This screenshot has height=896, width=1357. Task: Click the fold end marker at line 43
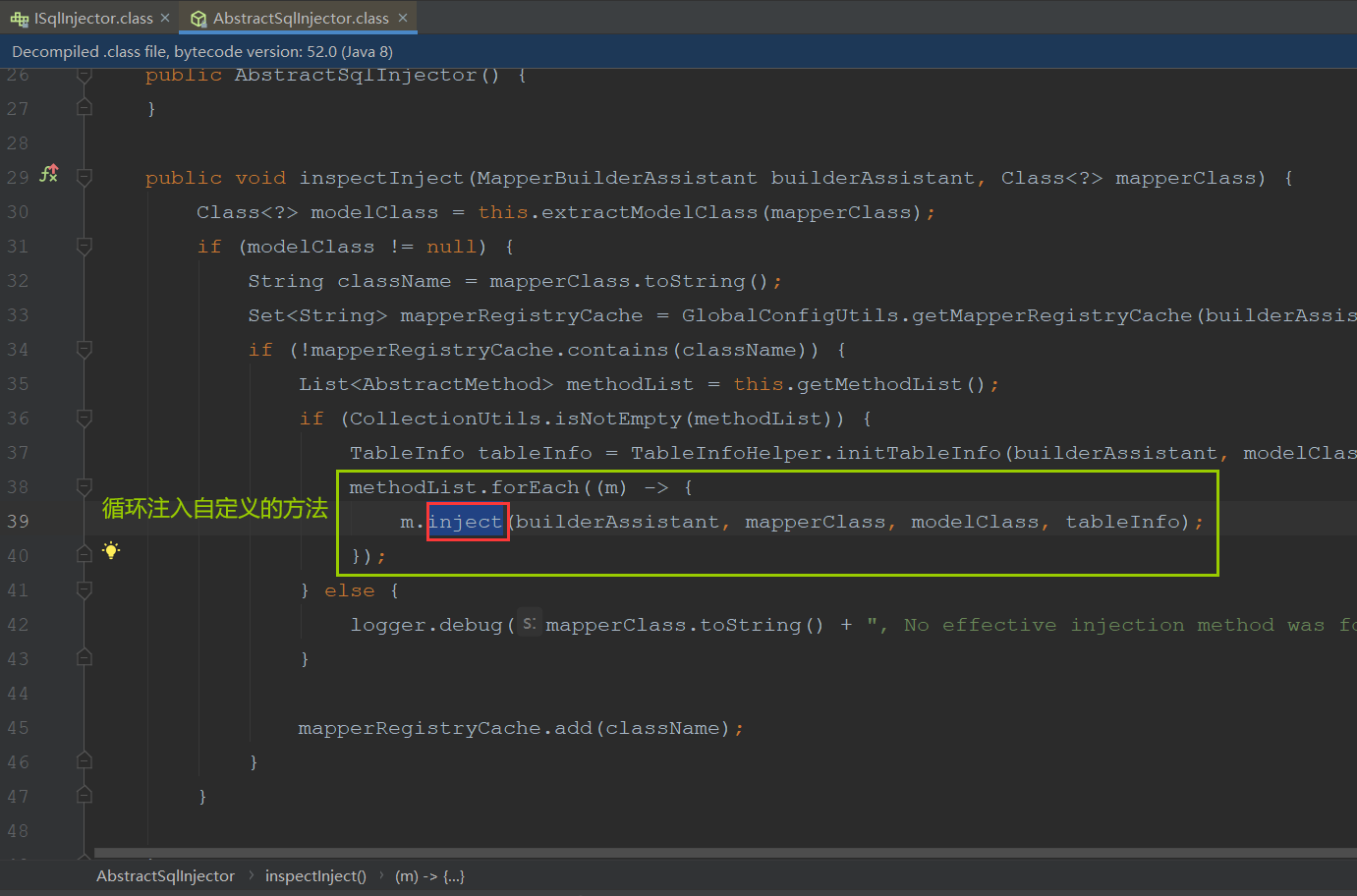pos(85,658)
